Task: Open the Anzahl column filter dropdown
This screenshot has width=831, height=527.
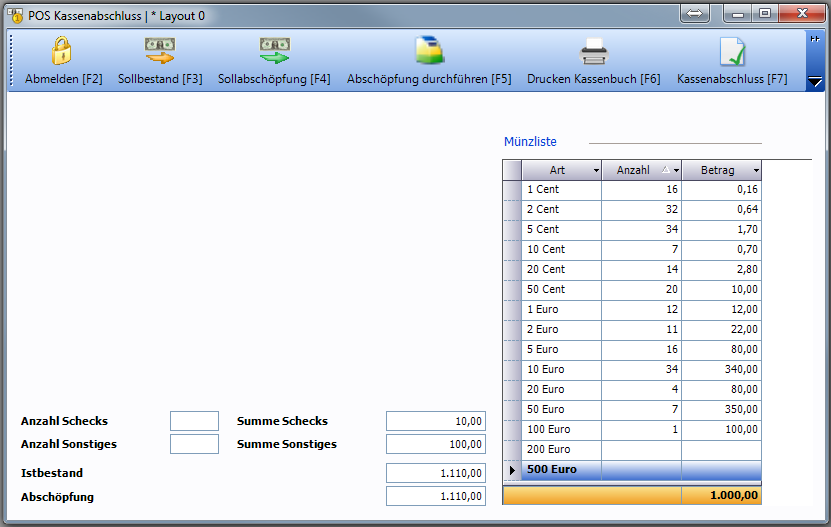Action: (676, 171)
